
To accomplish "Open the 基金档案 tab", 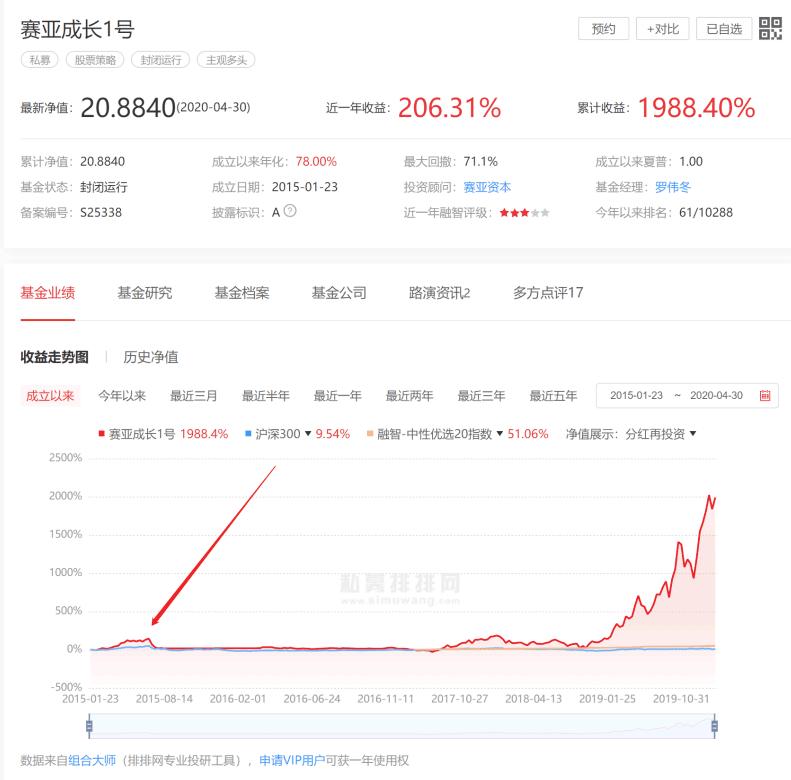I will (x=241, y=293).
